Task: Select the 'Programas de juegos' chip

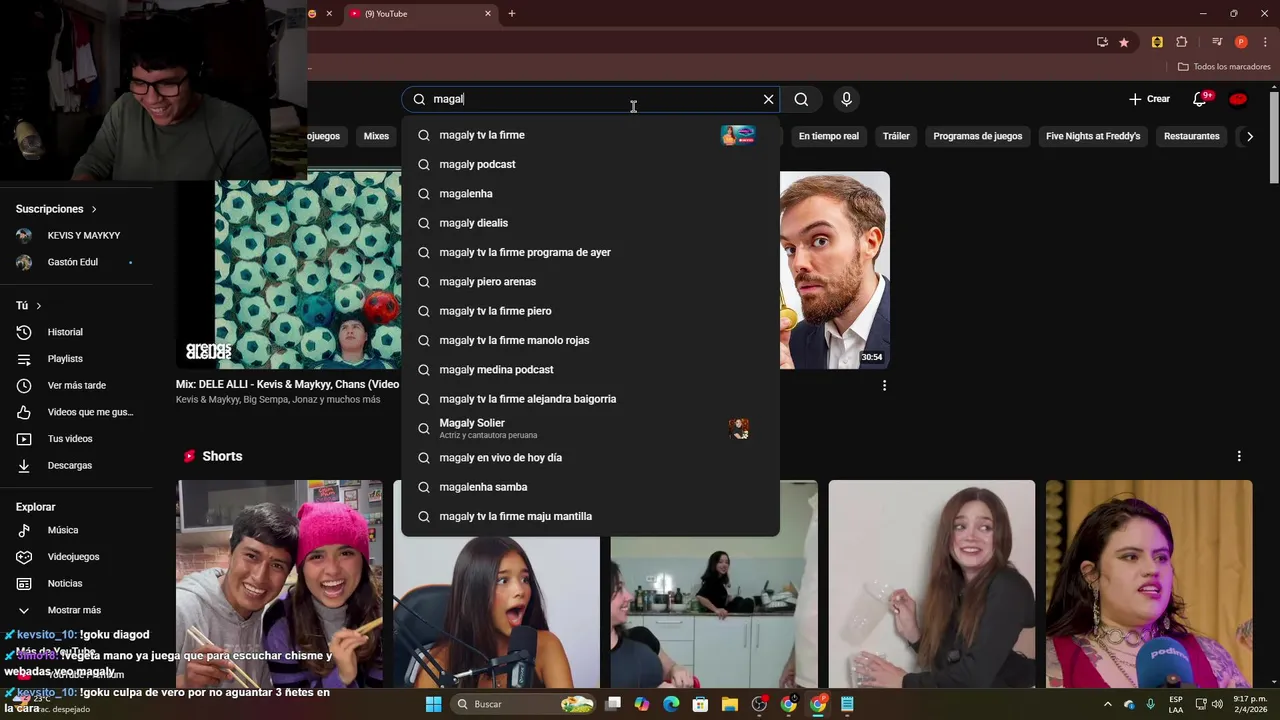Action: [x=977, y=136]
